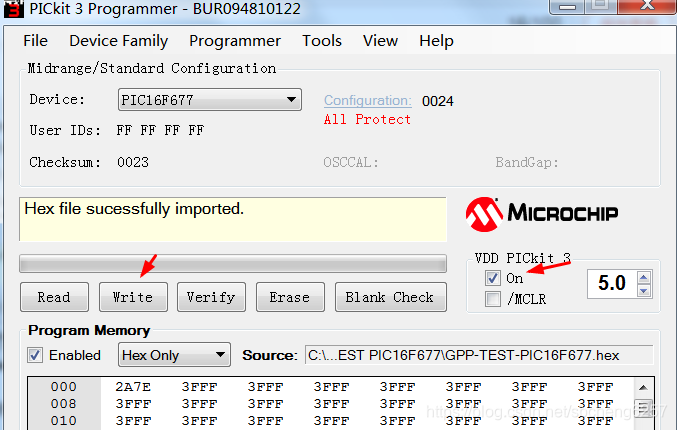Image resolution: width=677 pixels, height=430 pixels.
Task: Toggle Program Memory Enabled checkbox
Action: [35, 355]
